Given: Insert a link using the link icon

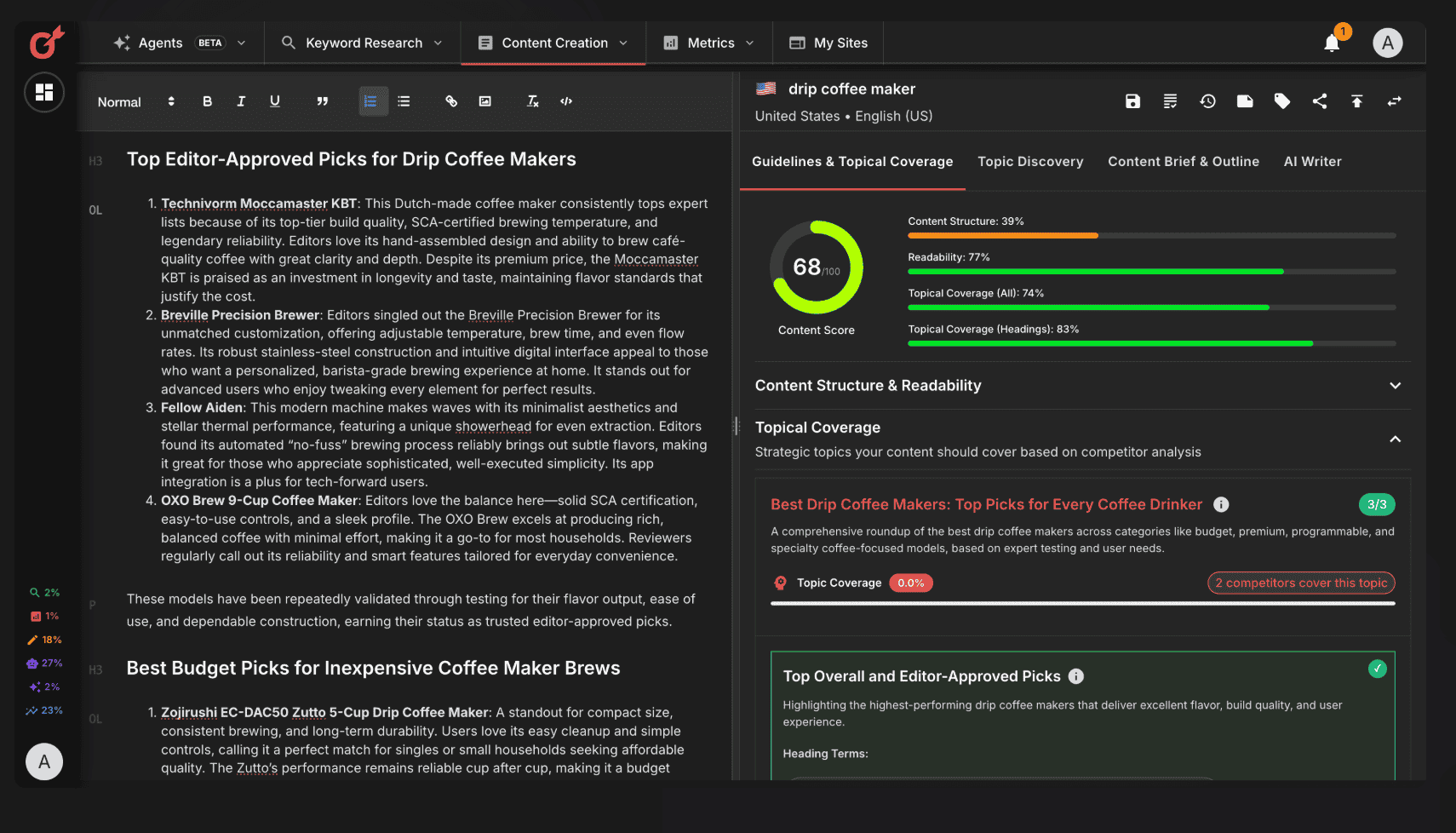Looking at the screenshot, I should (x=451, y=101).
